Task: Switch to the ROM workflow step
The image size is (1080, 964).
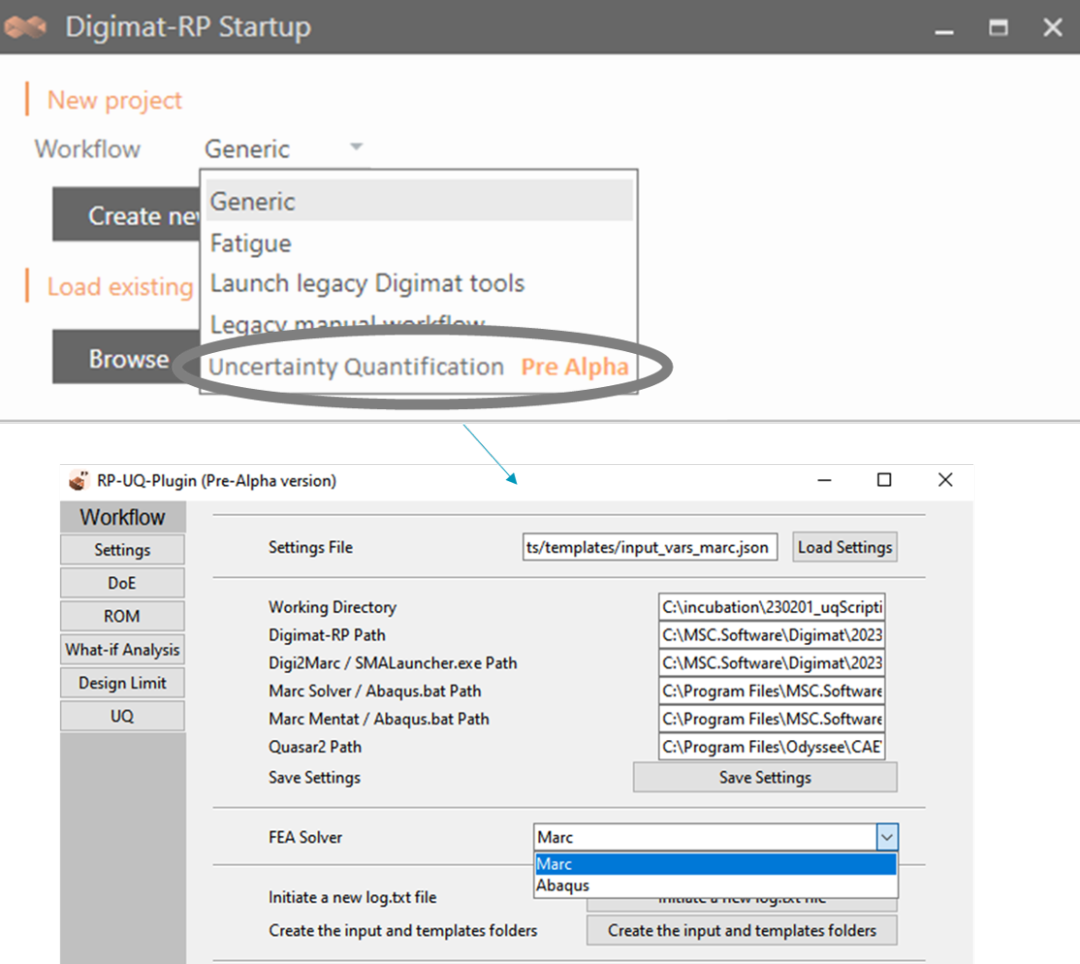Action: [122, 616]
